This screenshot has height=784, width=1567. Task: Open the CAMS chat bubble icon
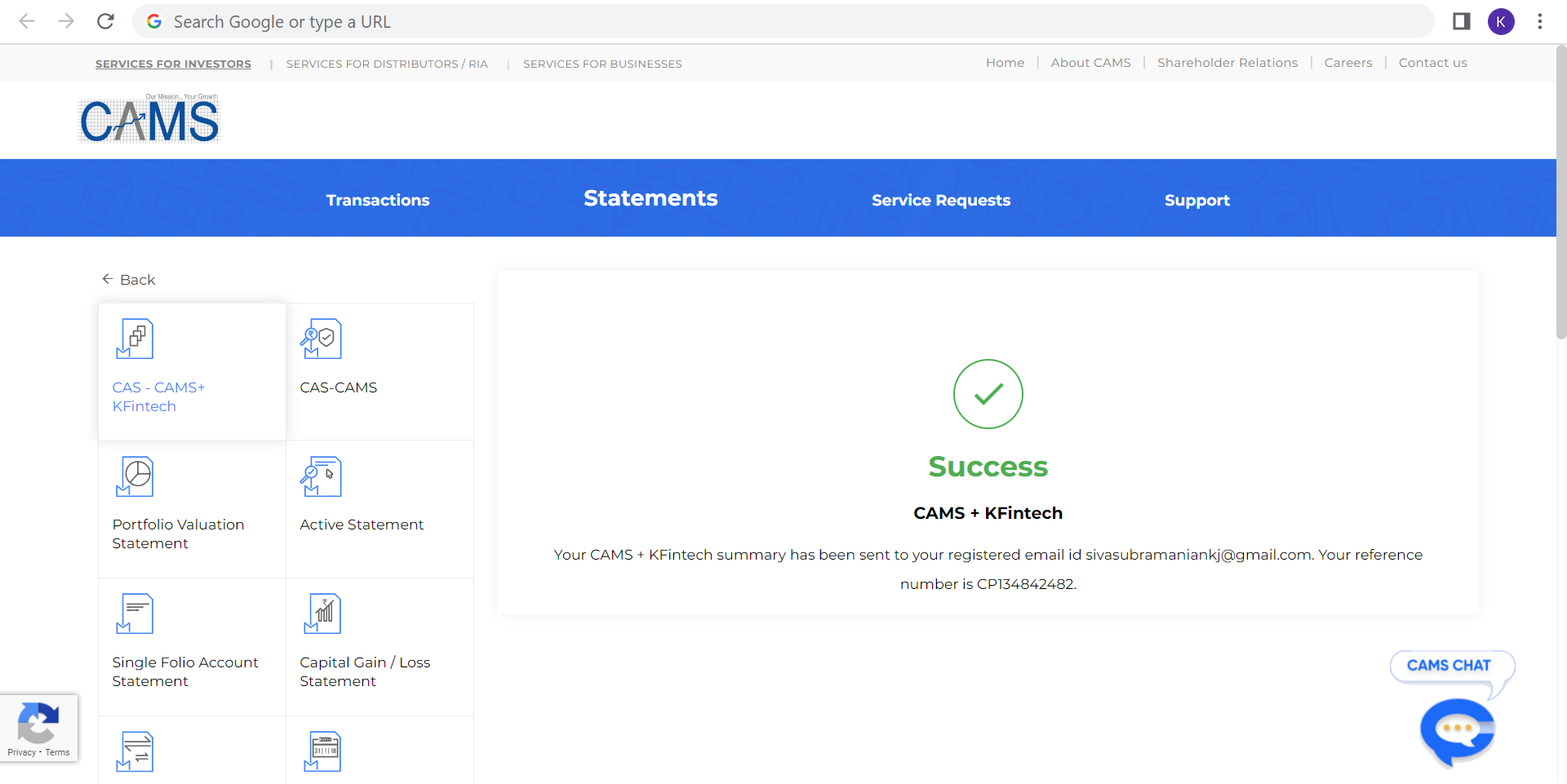[x=1457, y=732]
